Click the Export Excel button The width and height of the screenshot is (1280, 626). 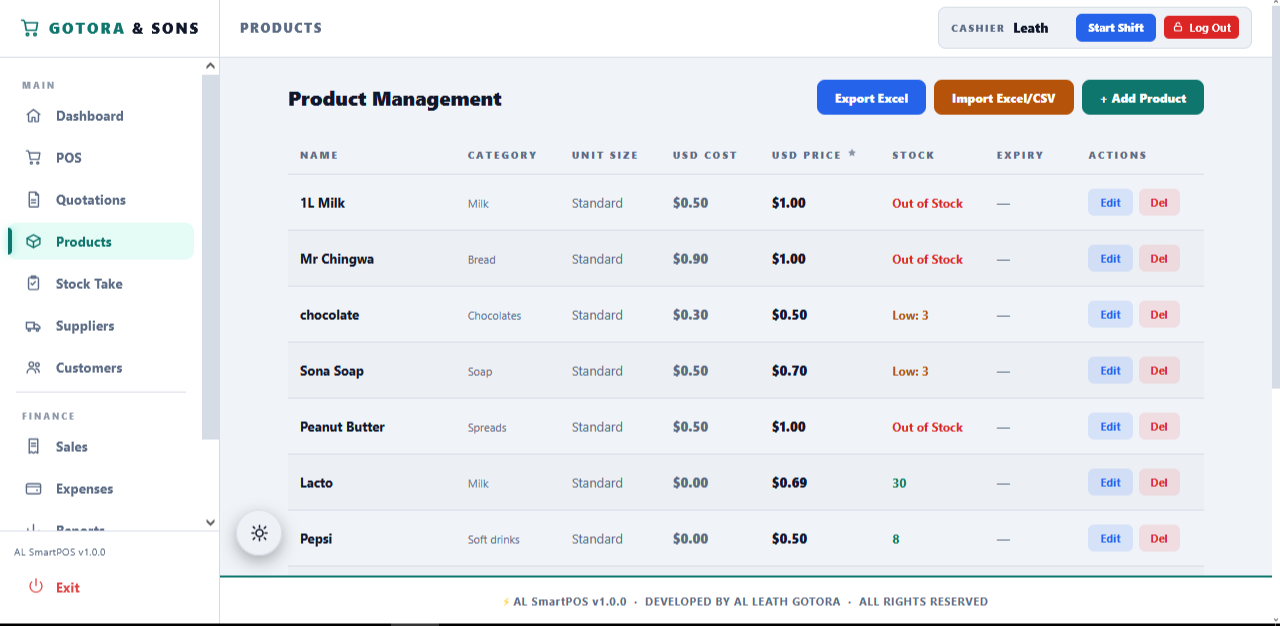coord(871,98)
